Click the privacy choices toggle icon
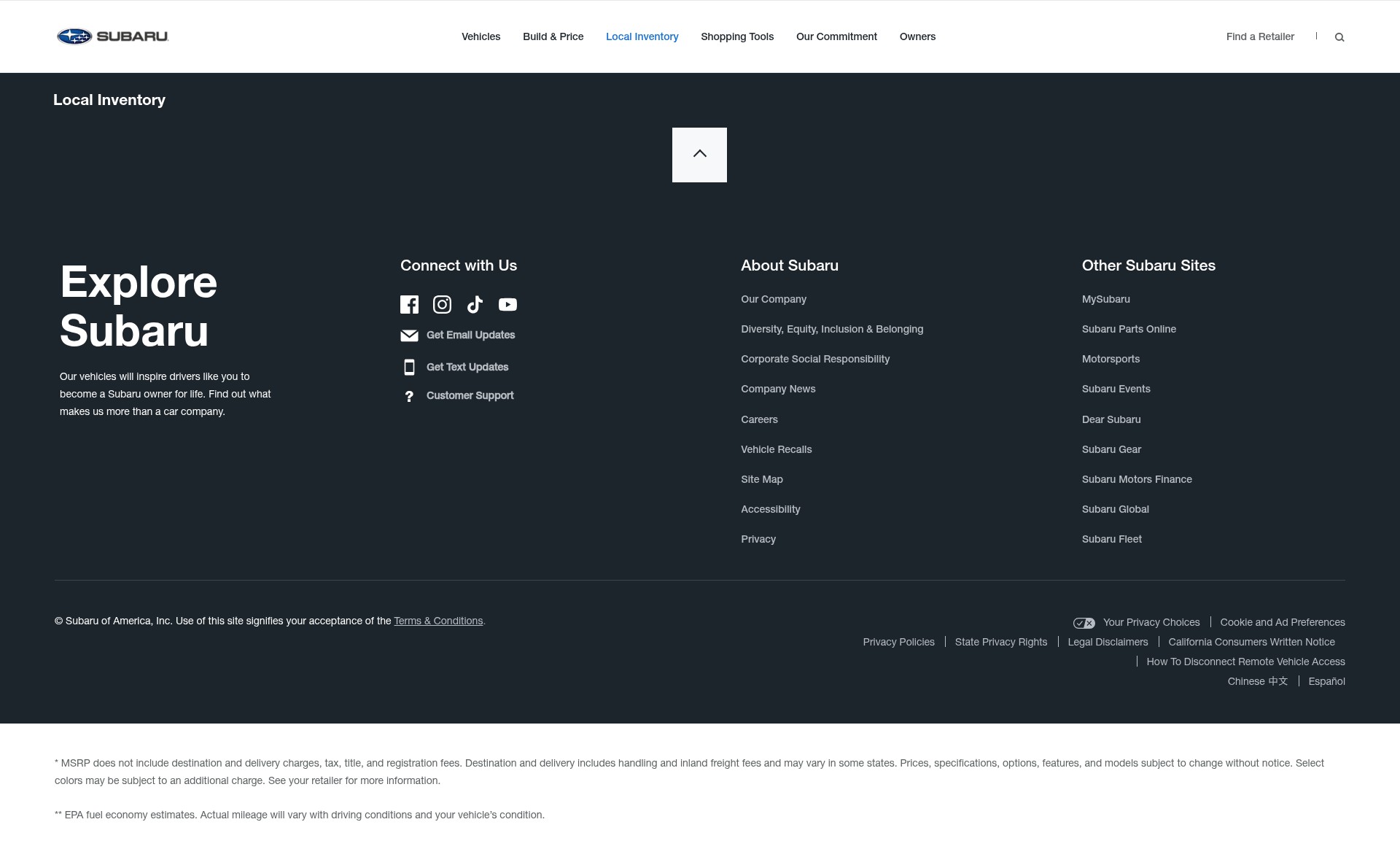 pyautogui.click(x=1084, y=623)
